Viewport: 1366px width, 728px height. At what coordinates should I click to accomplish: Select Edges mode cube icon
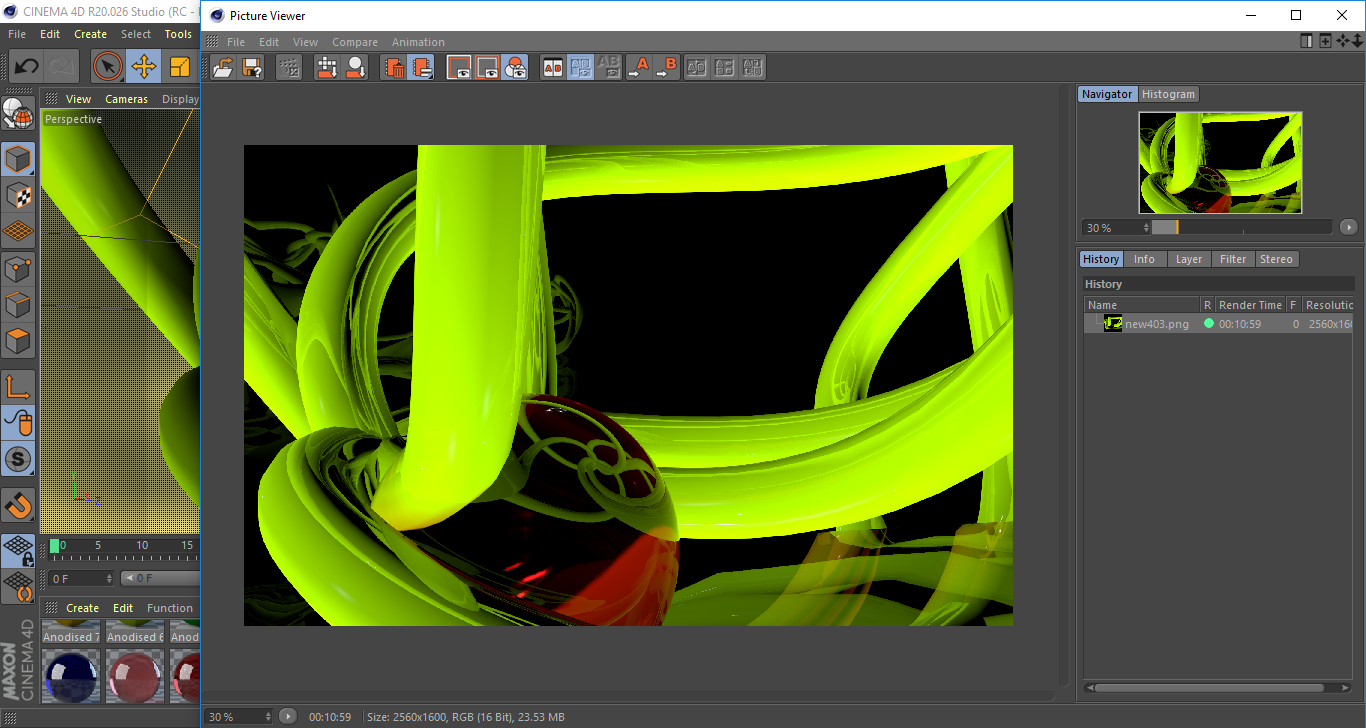pyautogui.click(x=18, y=304)
